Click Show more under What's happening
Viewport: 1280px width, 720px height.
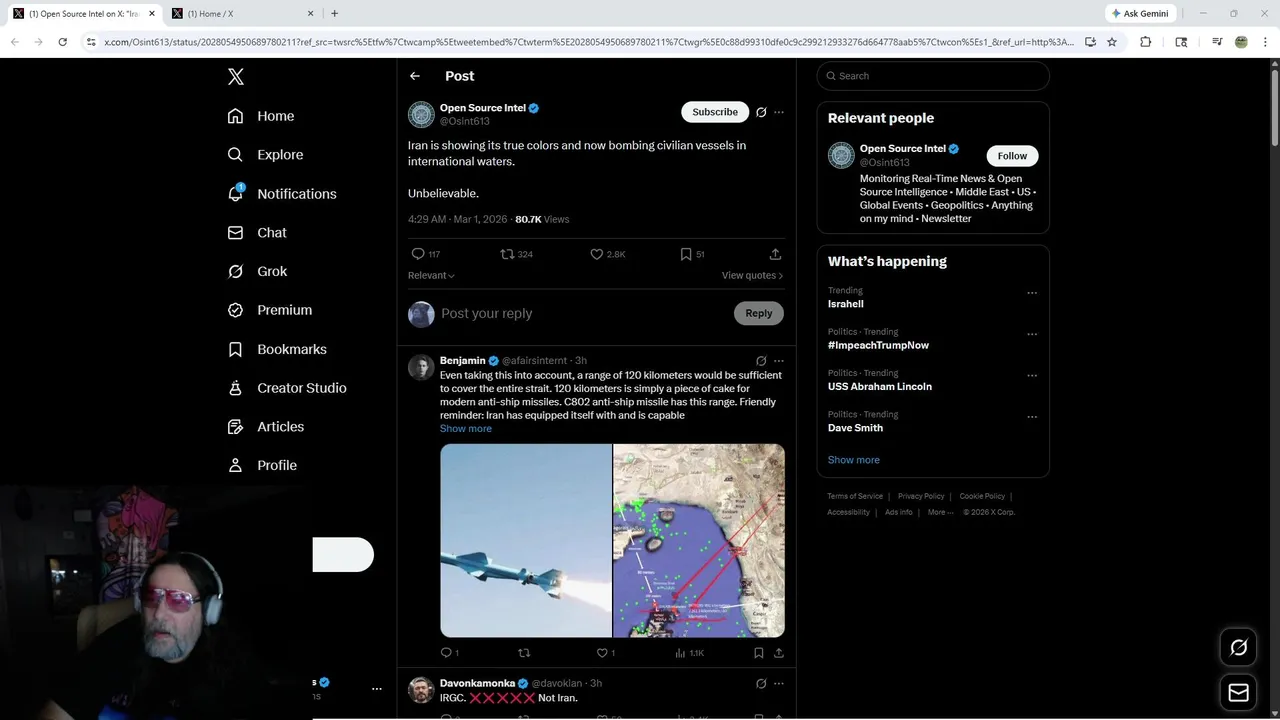[854, 460]
